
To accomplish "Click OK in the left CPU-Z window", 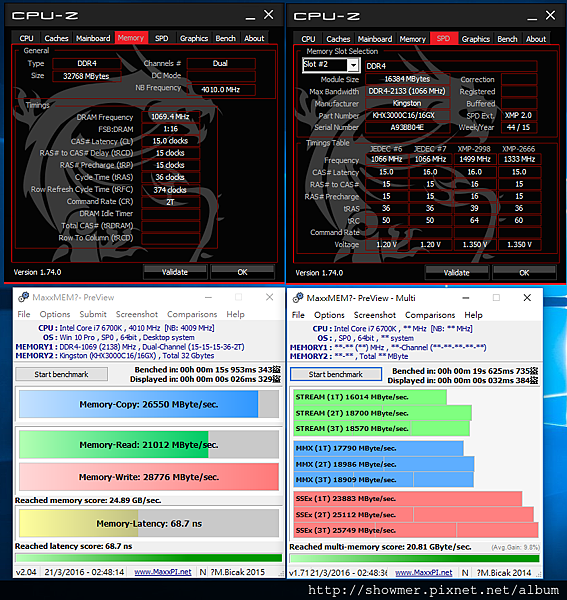I will coord(242,272).
